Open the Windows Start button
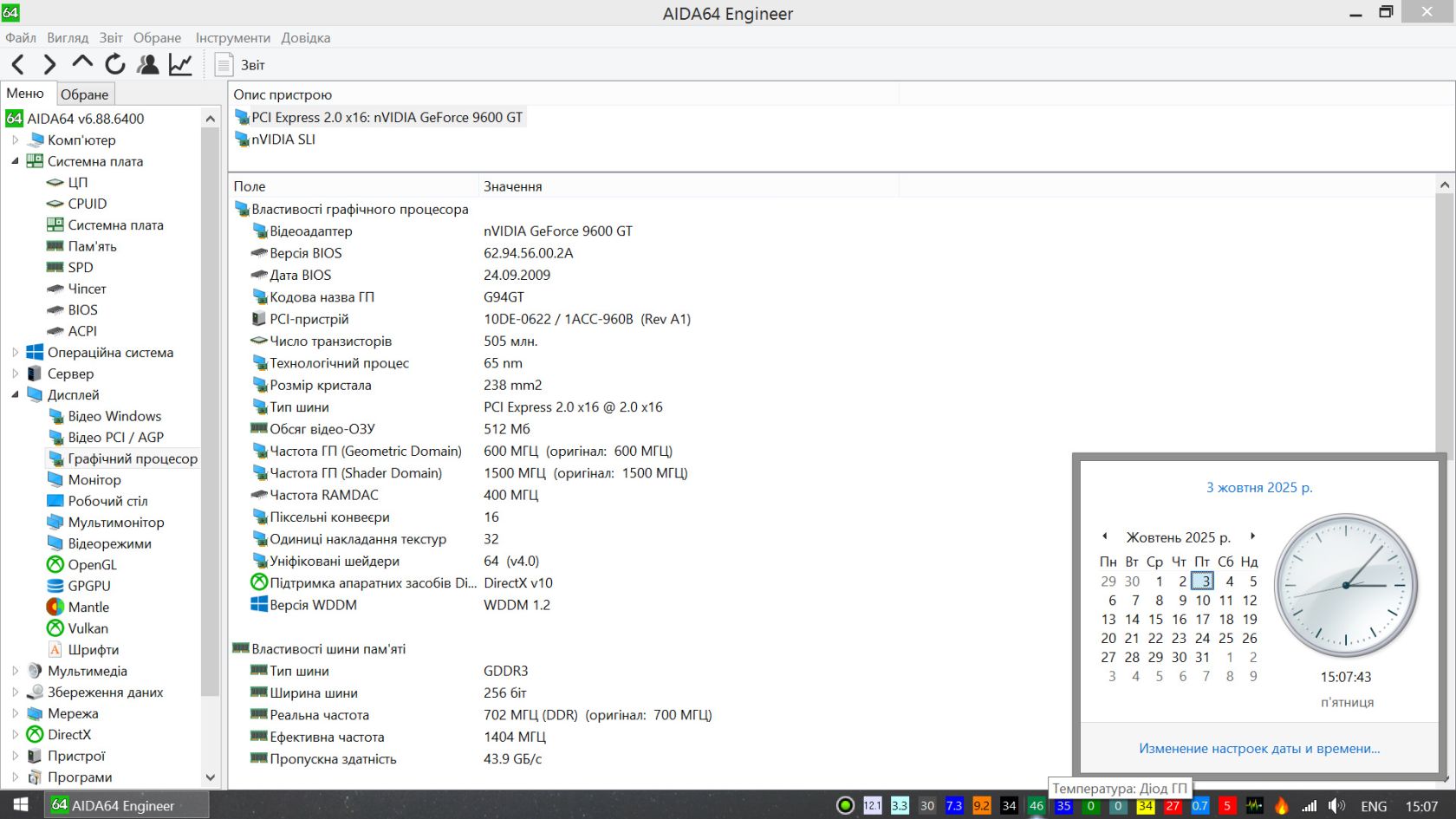This screenshot has height=819, width=1456. click(x=21, y=805)
